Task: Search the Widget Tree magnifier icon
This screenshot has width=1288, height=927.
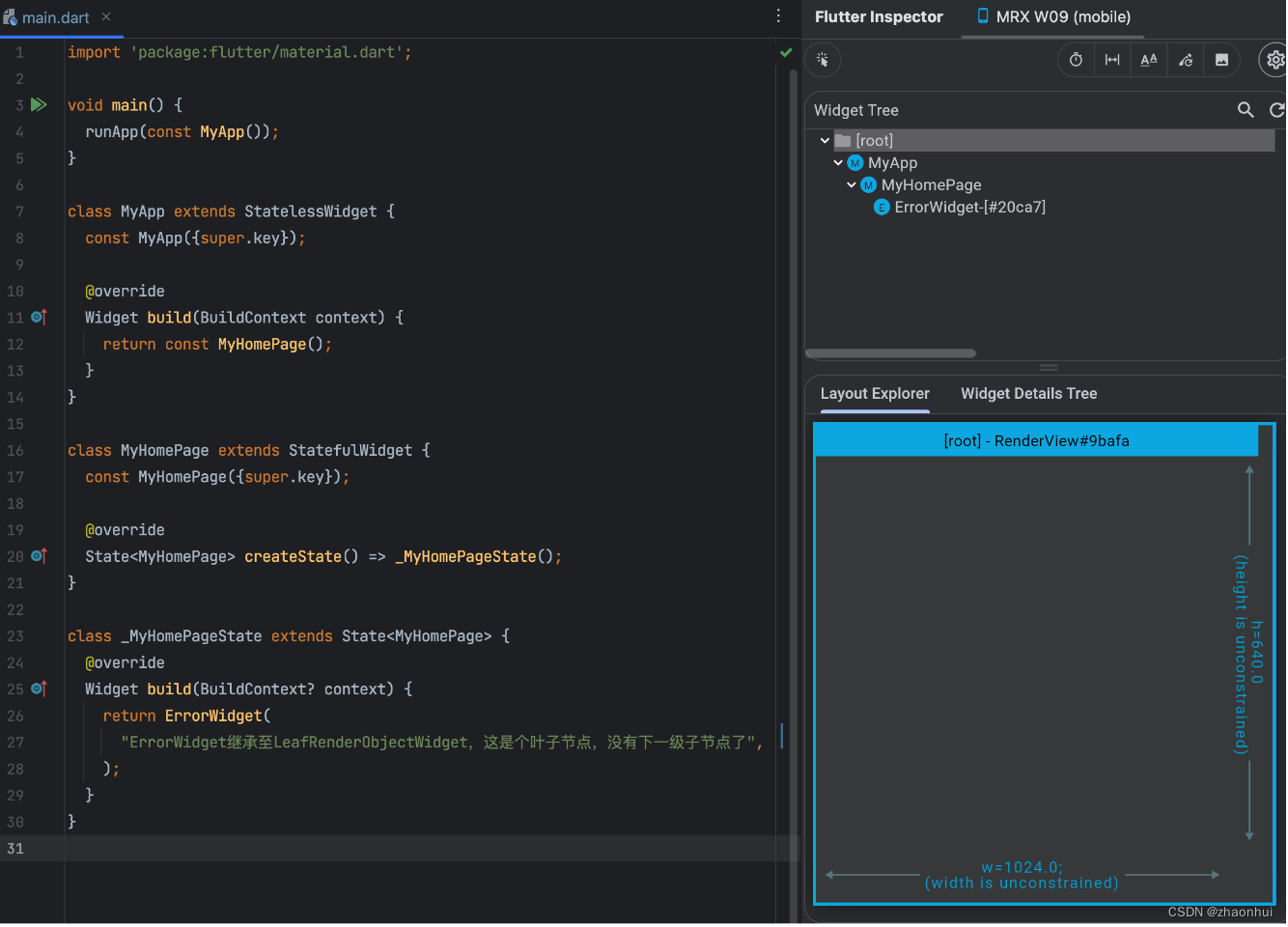Action: coord(1246,110)
